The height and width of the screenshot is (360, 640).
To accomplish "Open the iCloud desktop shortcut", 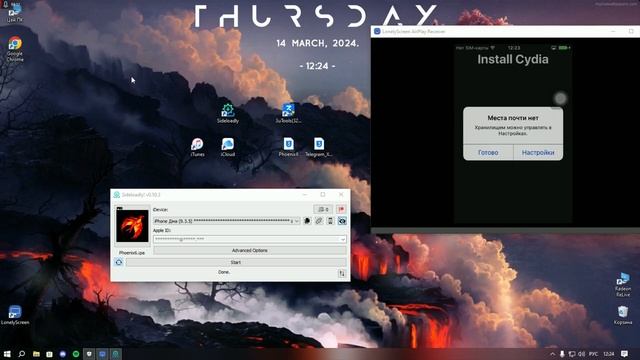I will (228, 147).
